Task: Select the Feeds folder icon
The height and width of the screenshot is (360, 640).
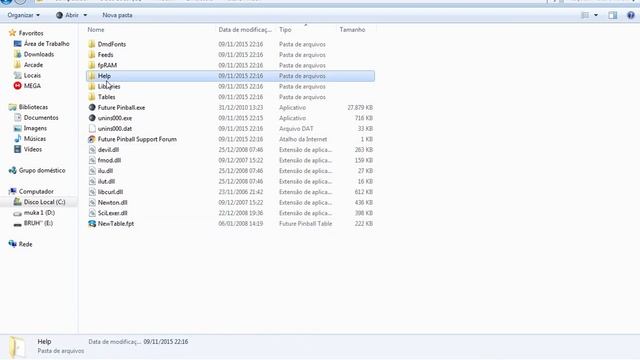Action: [x=92, y=55]
